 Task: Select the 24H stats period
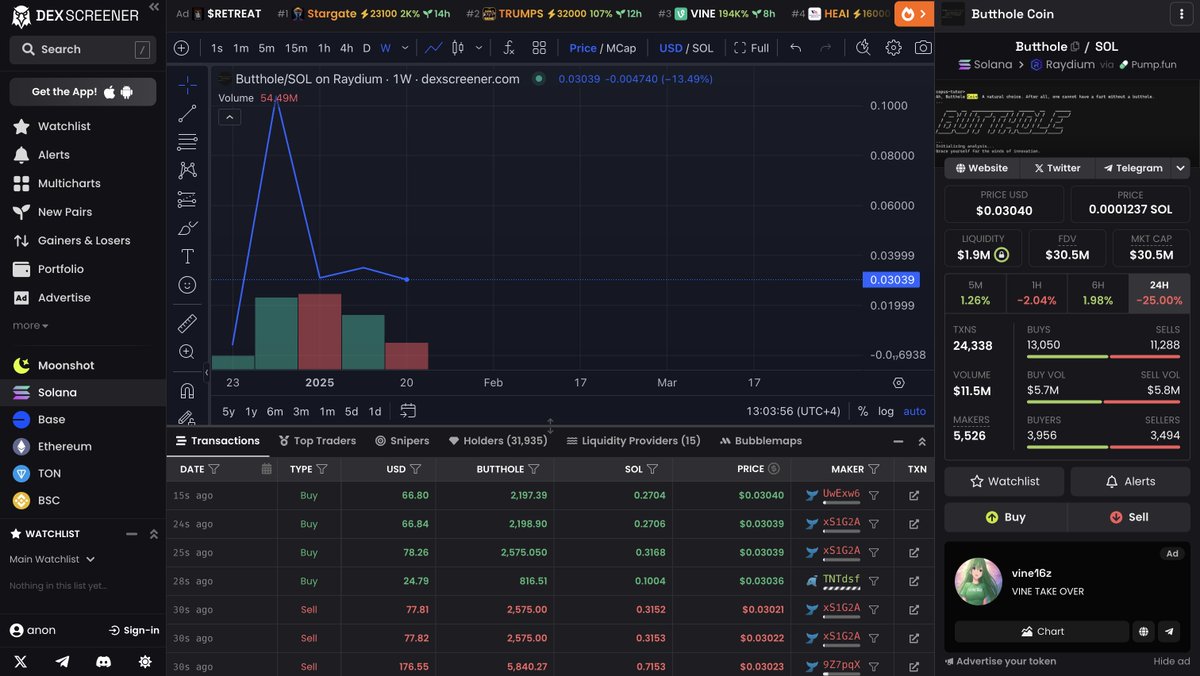point(1159,293)
